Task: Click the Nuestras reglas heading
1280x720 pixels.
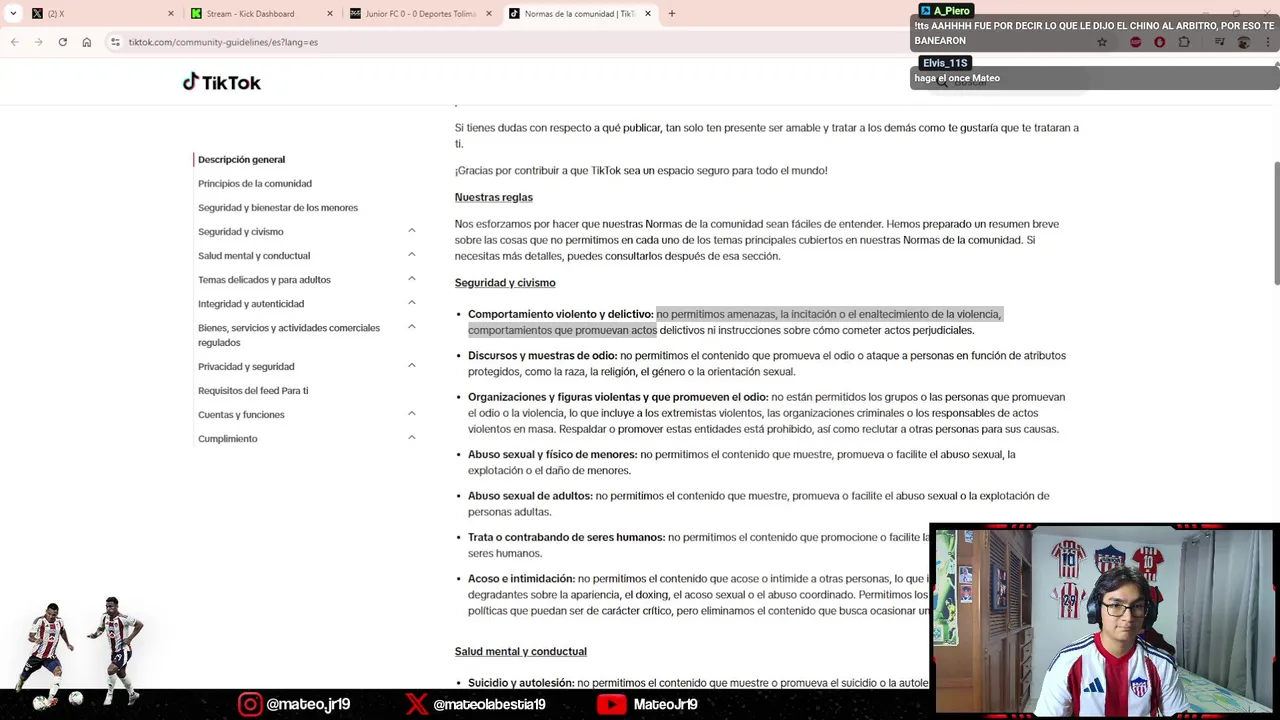Action: point(494,197)
